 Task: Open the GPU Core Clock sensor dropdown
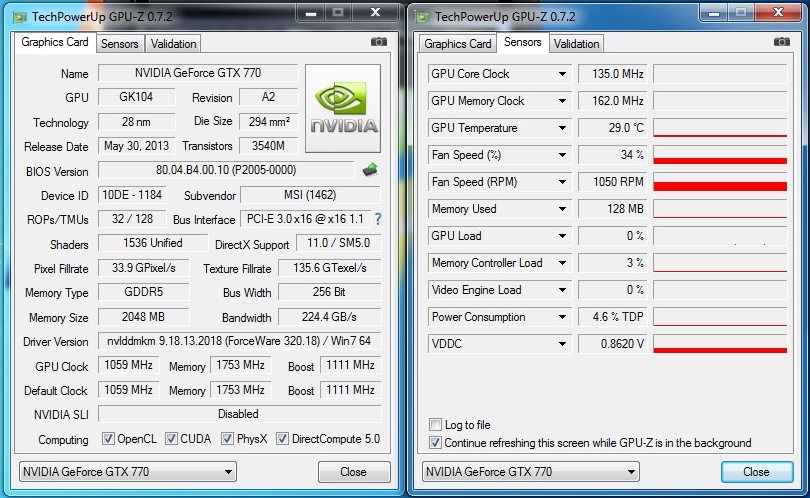[562, 74]
